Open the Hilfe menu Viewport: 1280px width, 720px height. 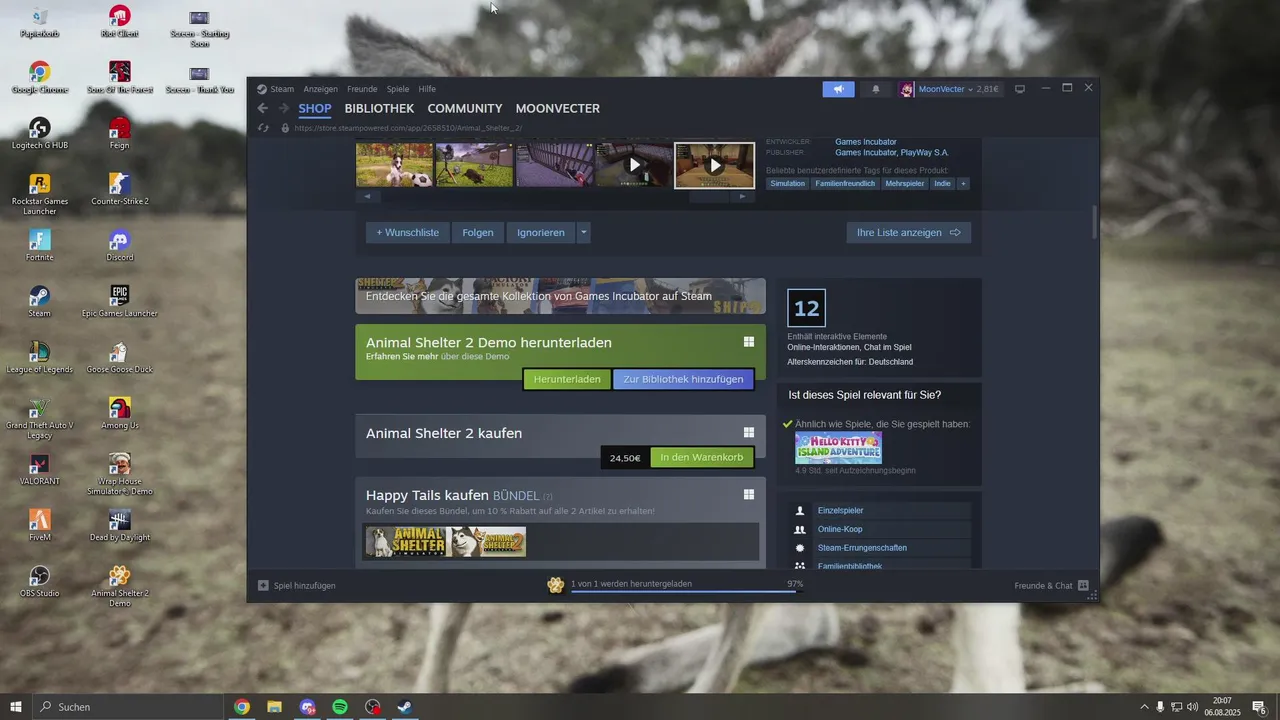(427, 89)
